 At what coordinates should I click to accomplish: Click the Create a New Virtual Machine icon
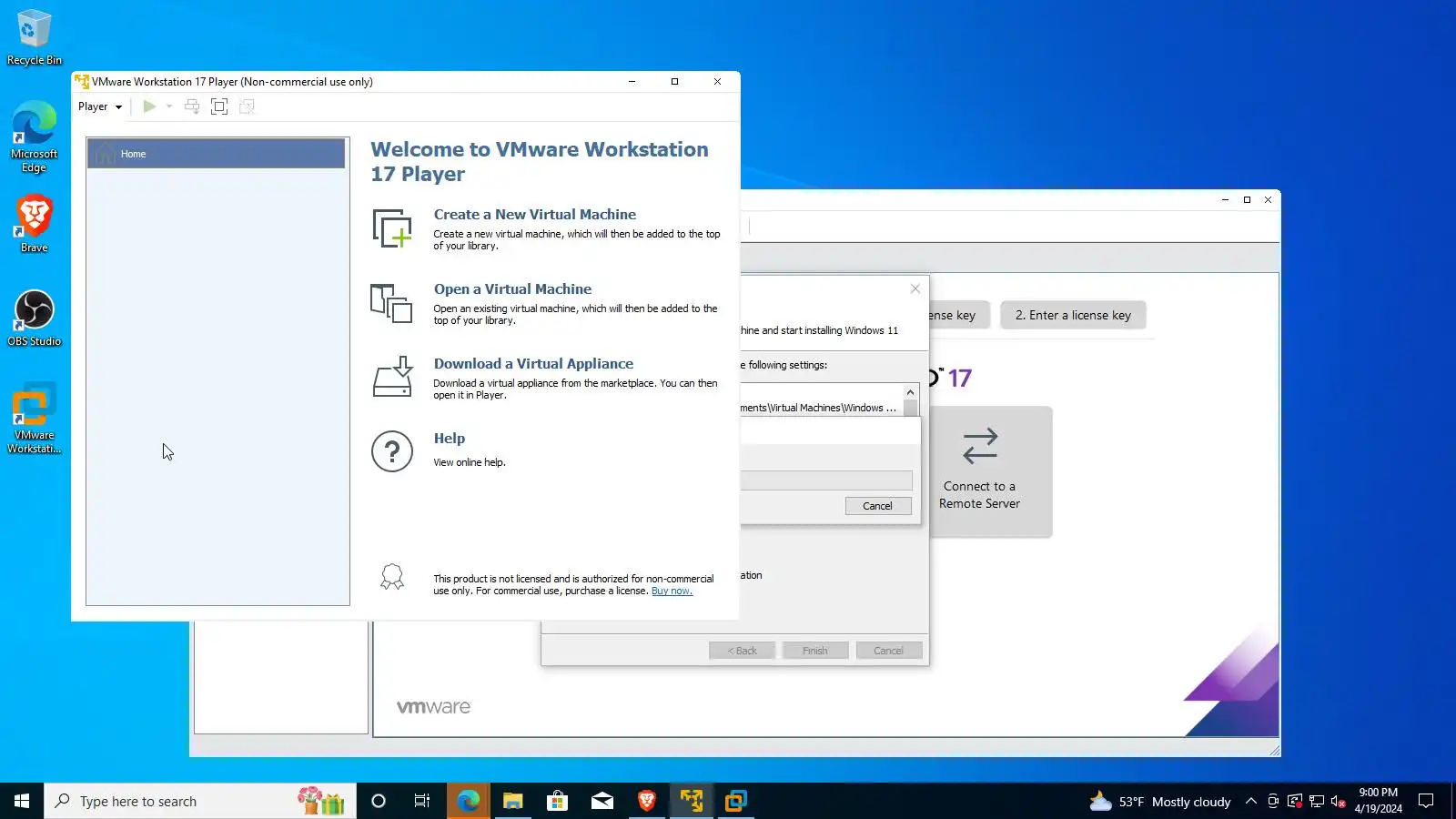pyautogui.click(x=392, y=228)
